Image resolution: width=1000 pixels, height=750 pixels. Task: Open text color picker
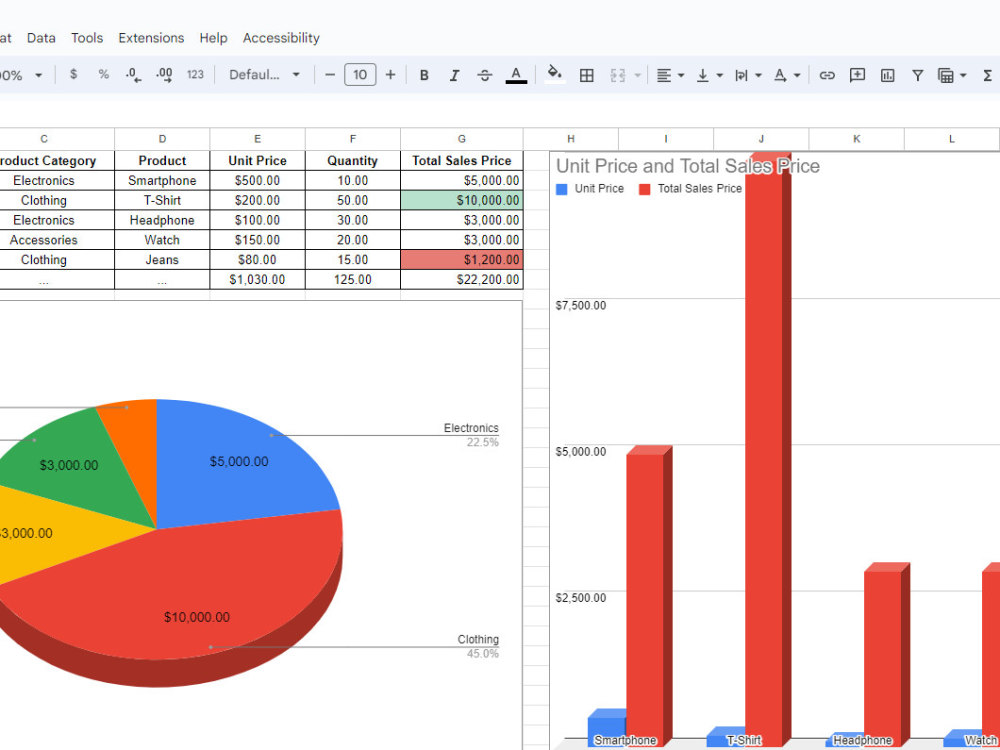point(516,75)
